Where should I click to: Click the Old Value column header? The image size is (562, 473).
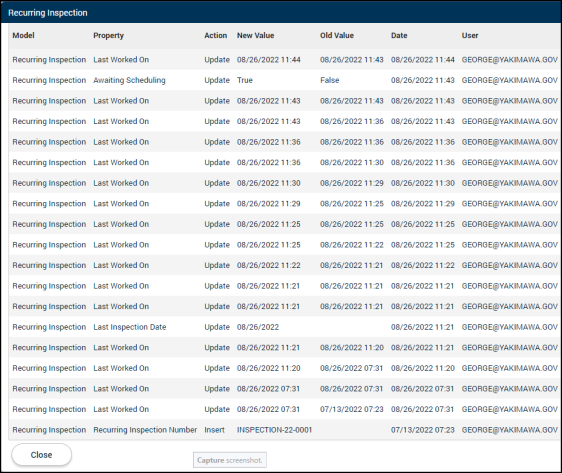337,35
